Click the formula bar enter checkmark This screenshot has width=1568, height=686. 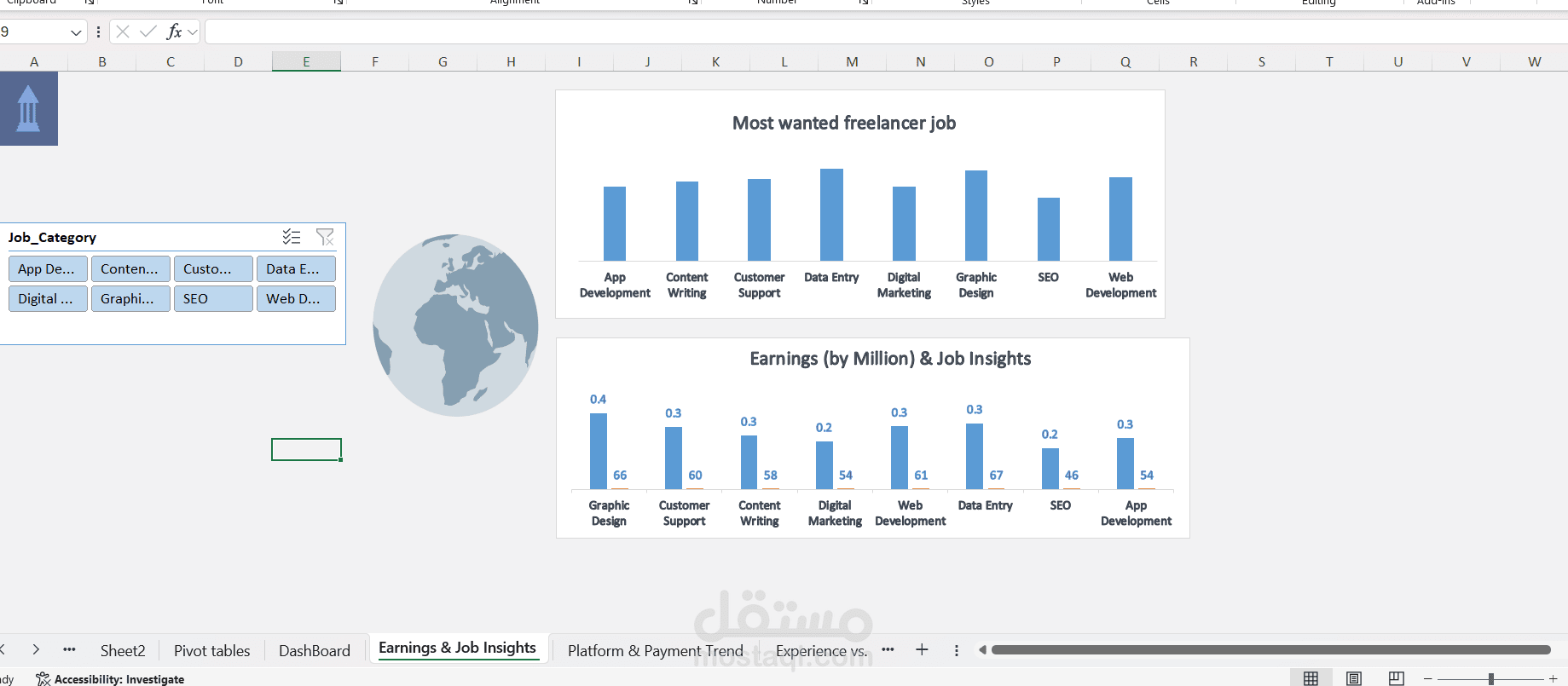coord(148,32)
